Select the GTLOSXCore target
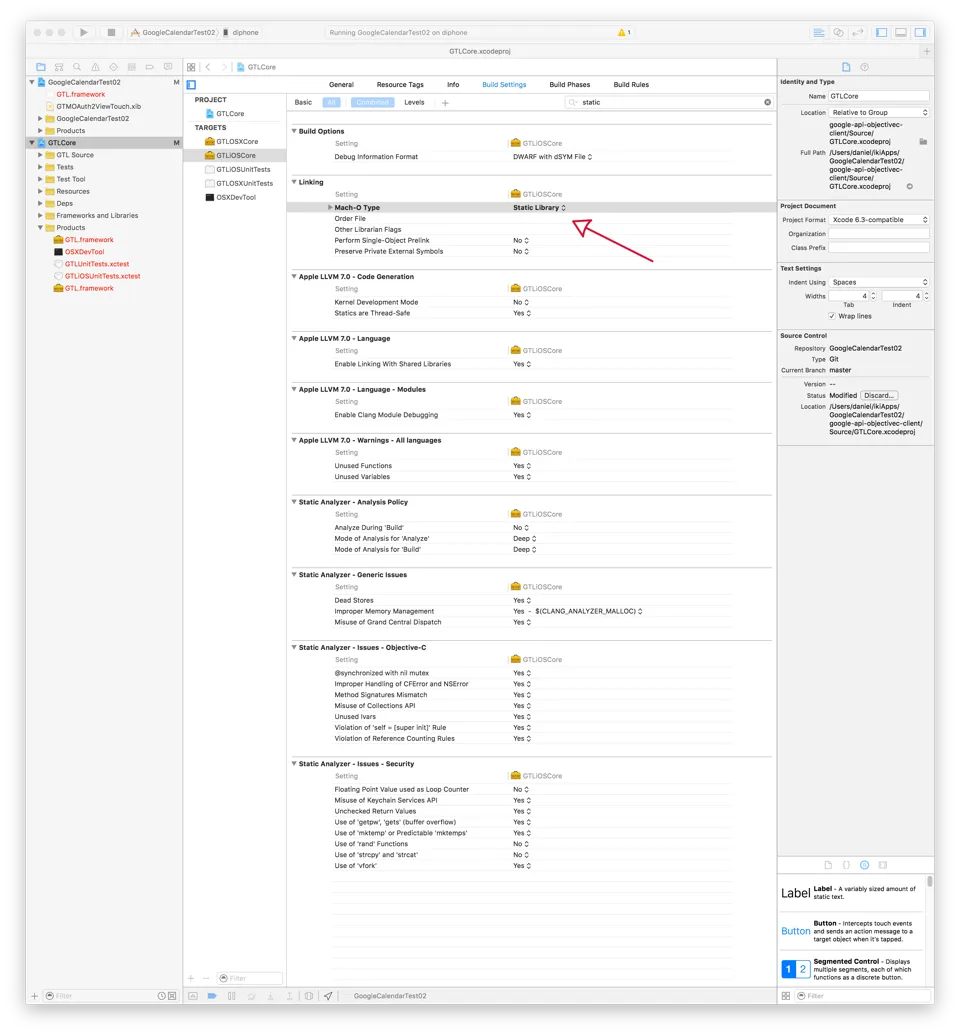 pyautogui.click(x=235, y=141)
